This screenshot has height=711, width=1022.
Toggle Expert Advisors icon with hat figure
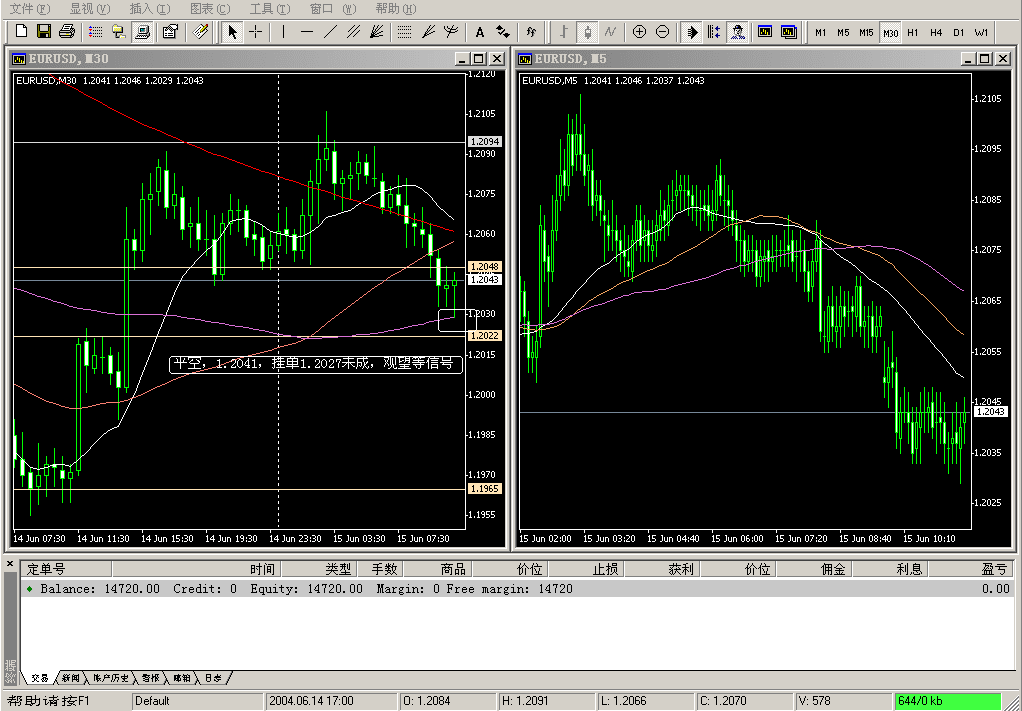[737, 31]
